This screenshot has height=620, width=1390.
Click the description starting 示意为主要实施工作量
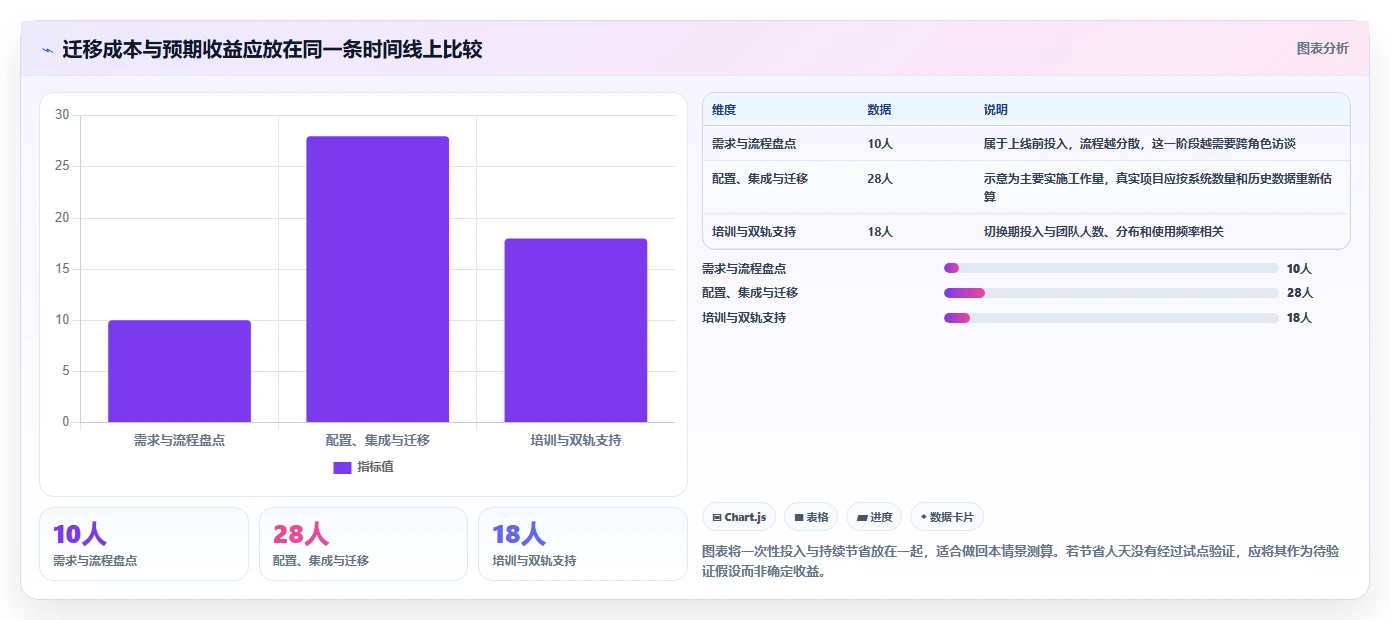(1158, 188)
